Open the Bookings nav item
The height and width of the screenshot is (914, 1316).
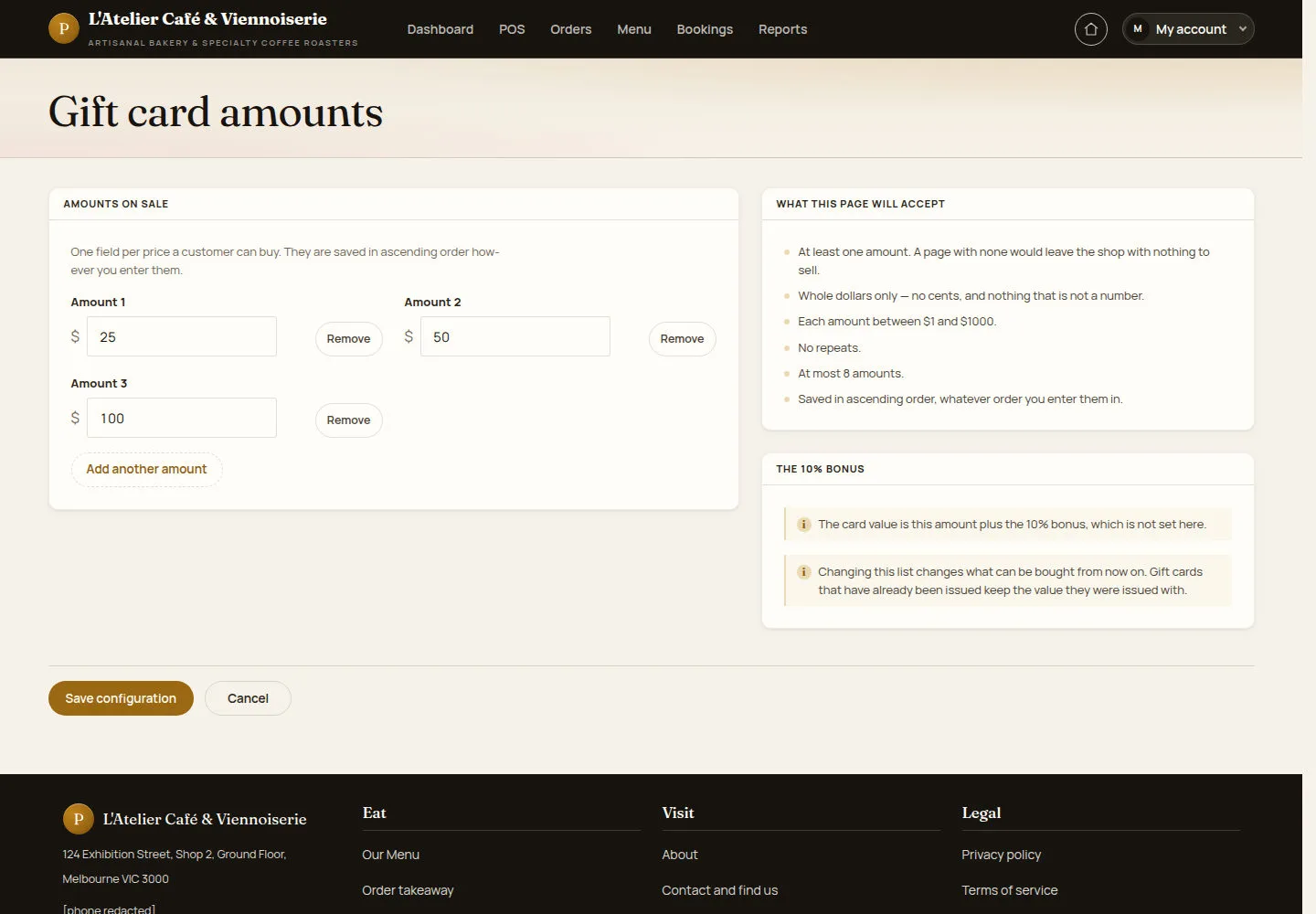coord(705,29)
